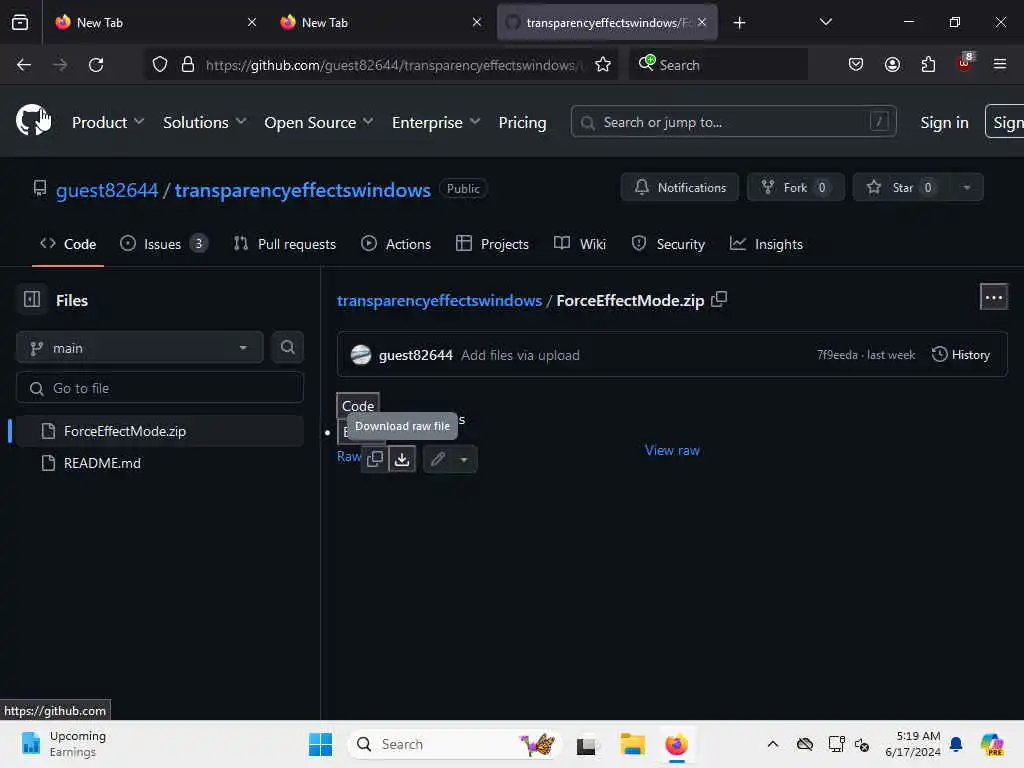
Task: Switch to the Issues tab
Action: pyautogui.click(x=163, y=244)
